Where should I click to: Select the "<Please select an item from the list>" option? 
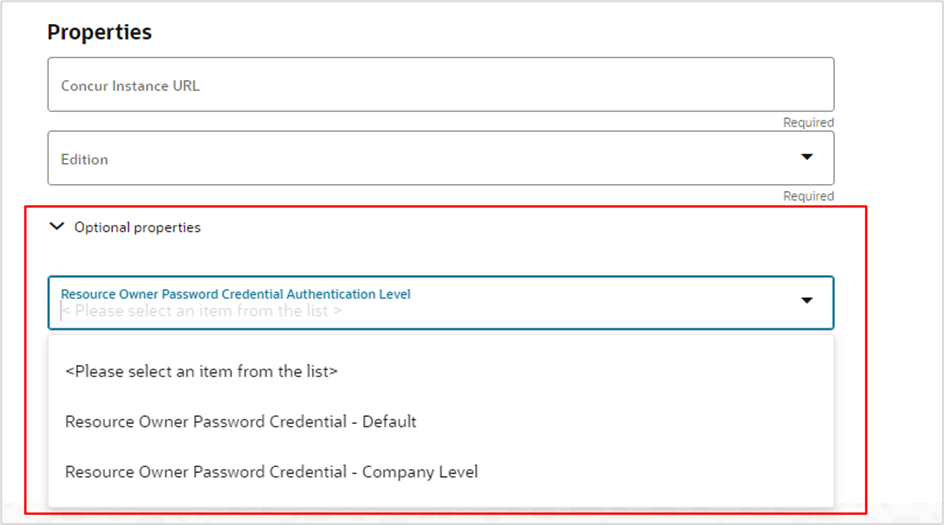pos(201,371)
